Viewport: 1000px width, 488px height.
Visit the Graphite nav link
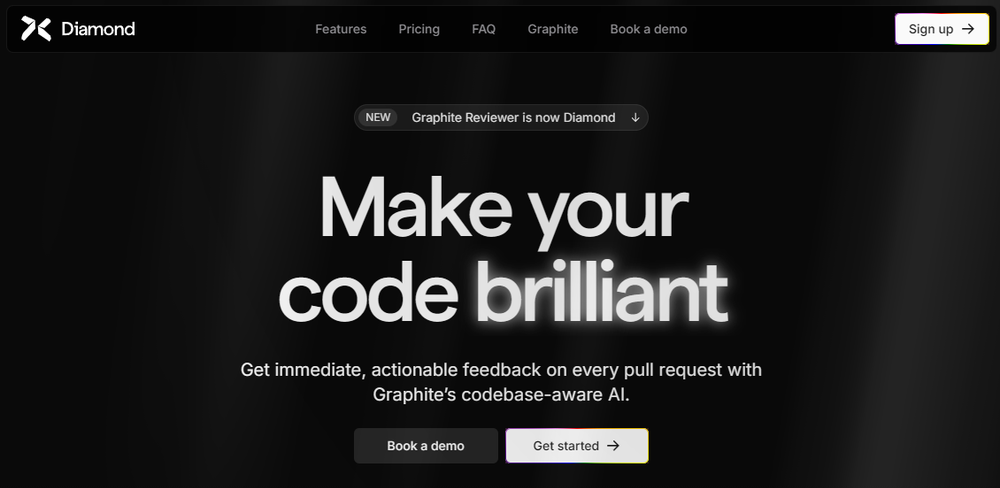pos(553,29)
